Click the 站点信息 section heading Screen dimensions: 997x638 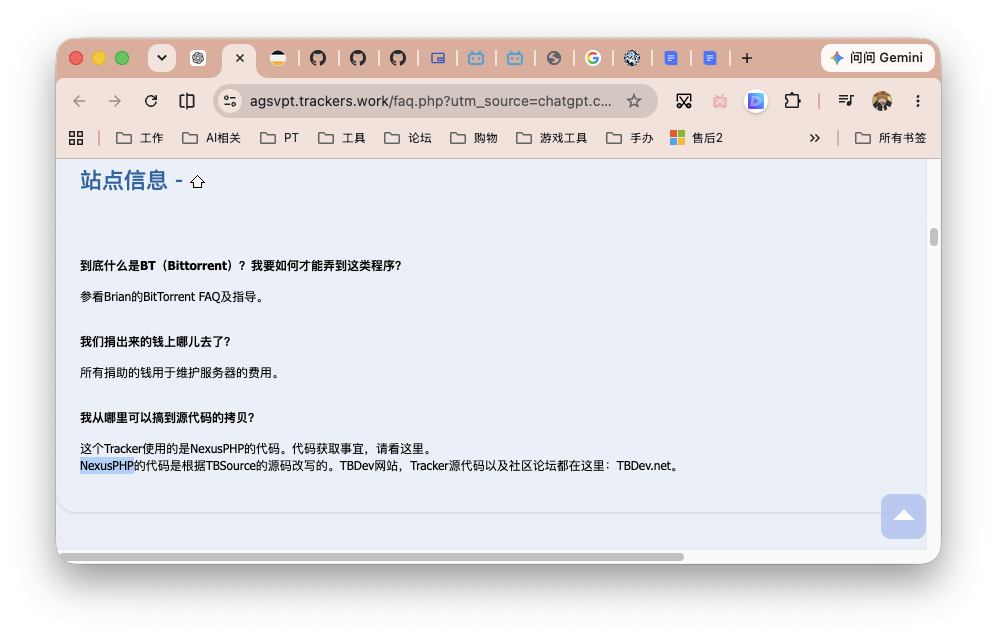click(123, 181)
